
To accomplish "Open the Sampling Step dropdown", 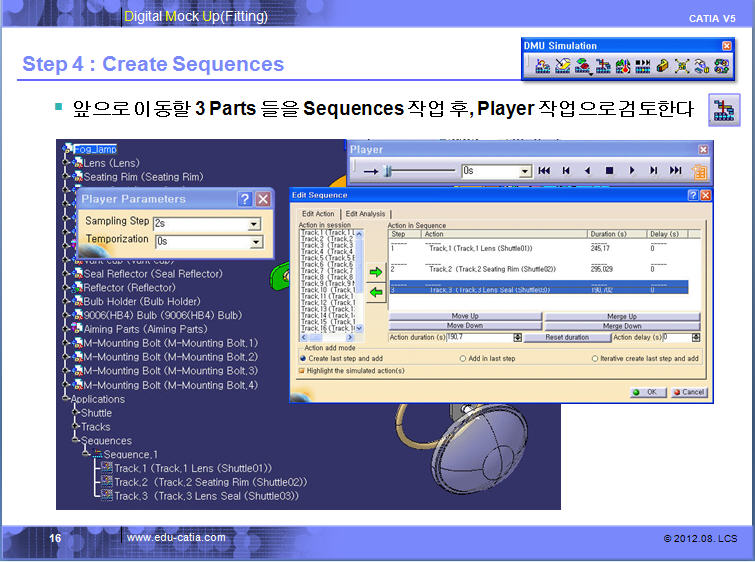I will click(x=255, y=223).
